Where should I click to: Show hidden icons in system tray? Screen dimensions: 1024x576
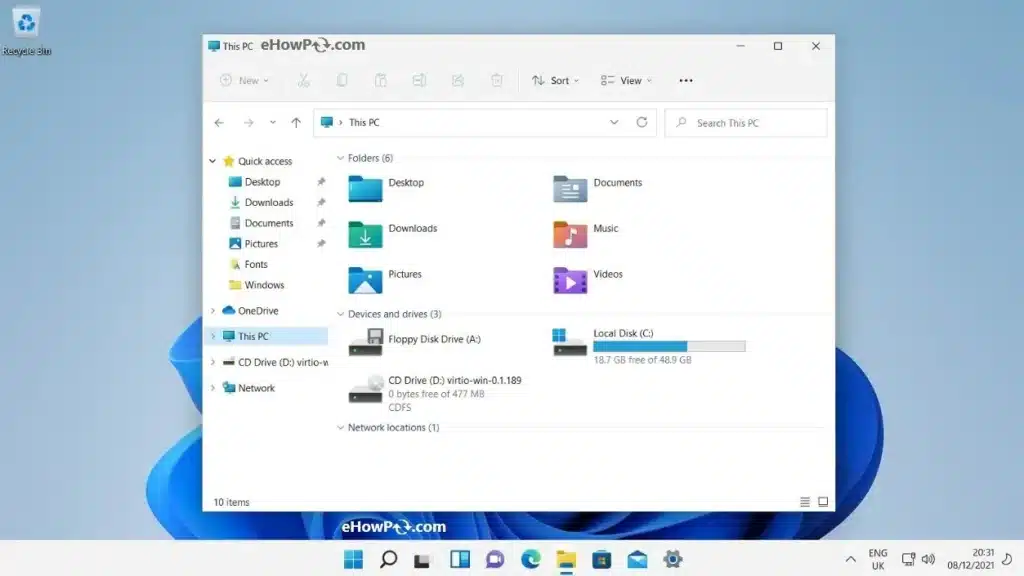[x=850, y=559]
